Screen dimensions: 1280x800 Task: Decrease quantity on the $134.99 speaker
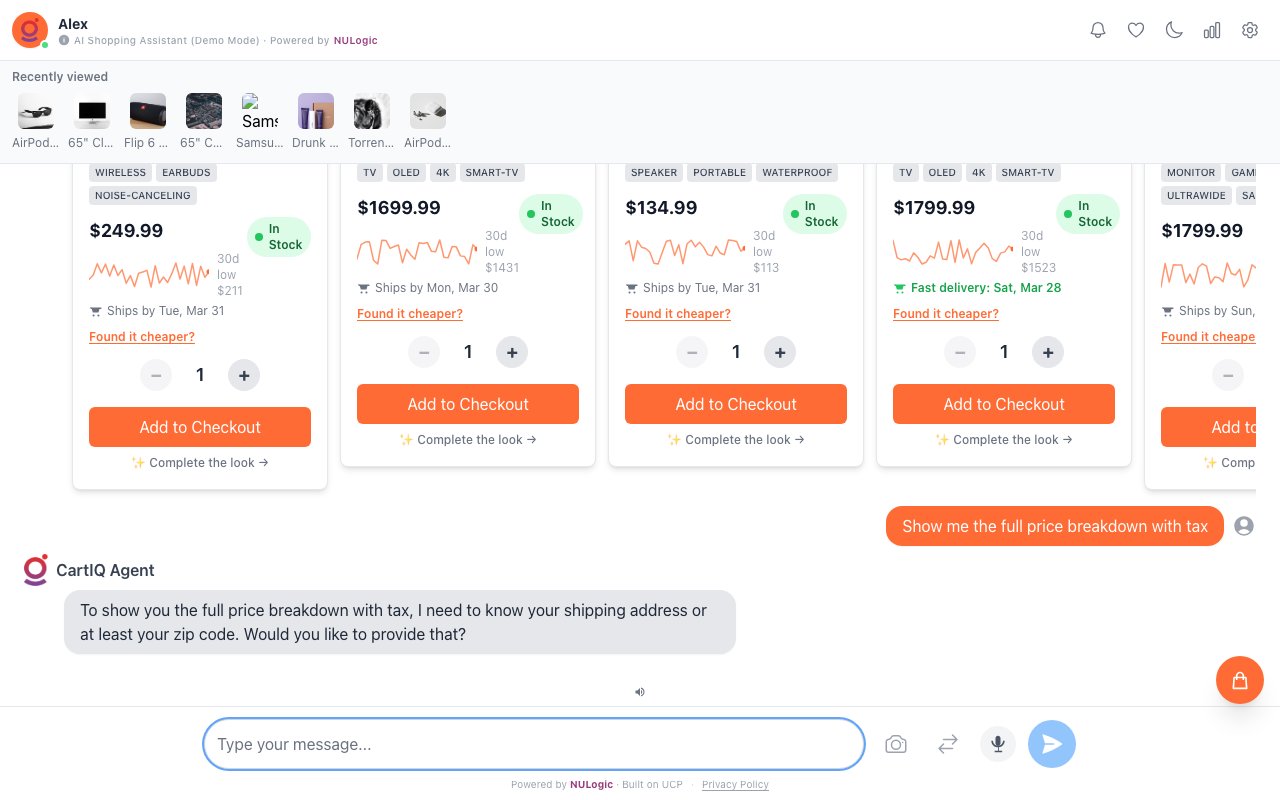pyautogui.click(x=692, y=352)
